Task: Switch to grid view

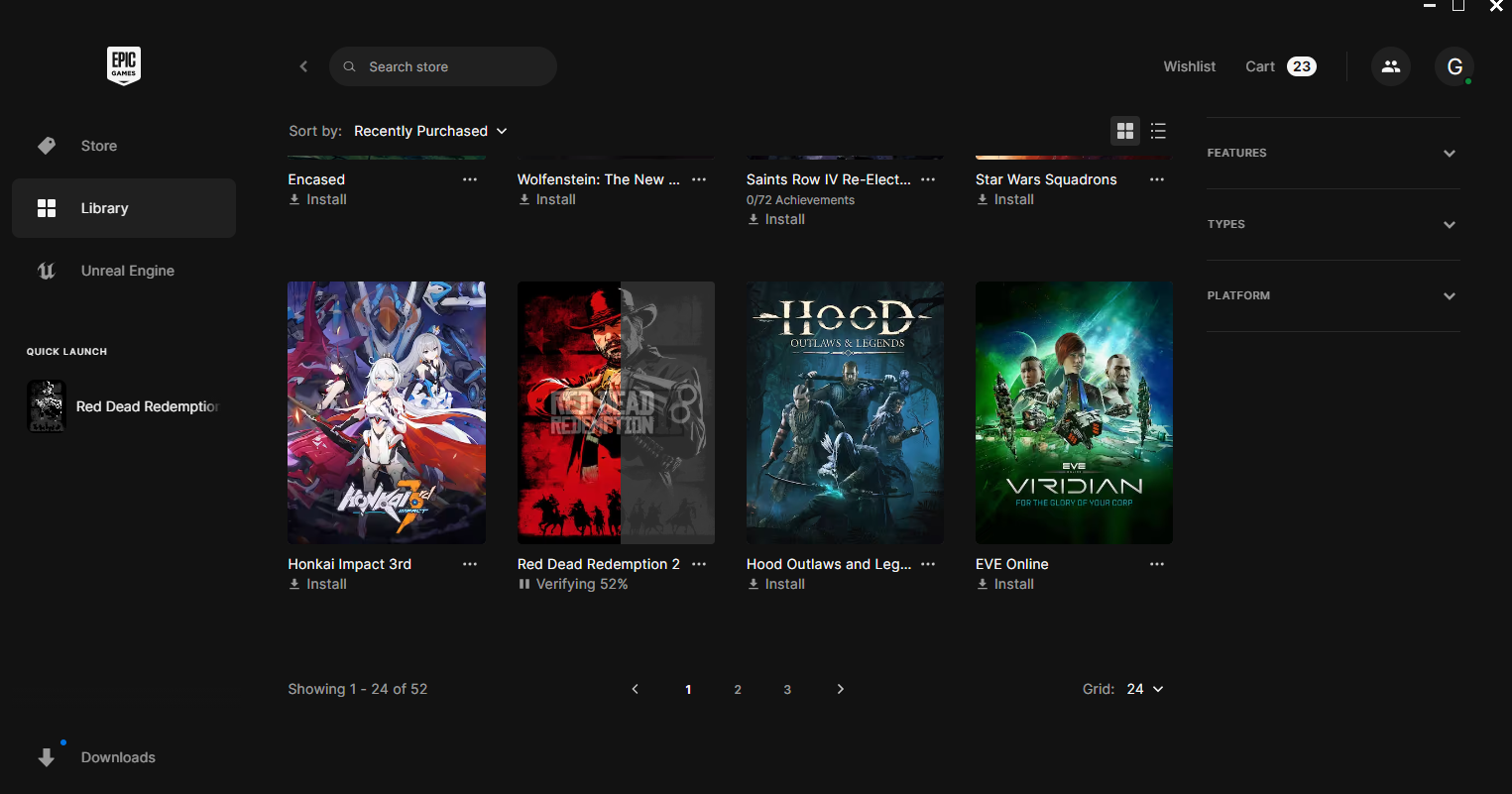Action: click(1125, 131)
